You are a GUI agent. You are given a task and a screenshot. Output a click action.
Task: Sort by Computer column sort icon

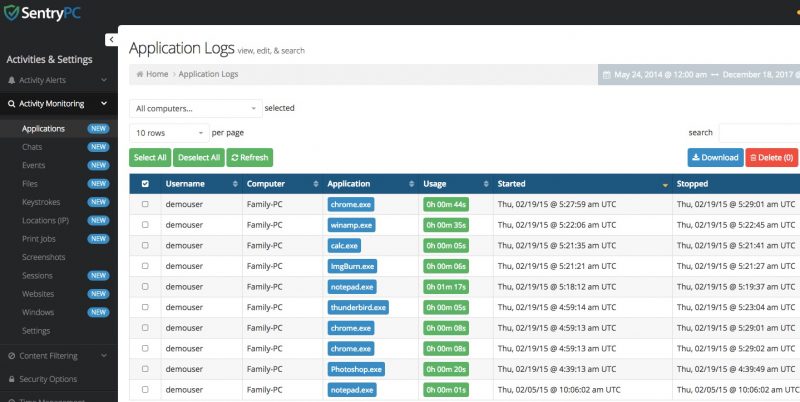[x=316, y=184]
